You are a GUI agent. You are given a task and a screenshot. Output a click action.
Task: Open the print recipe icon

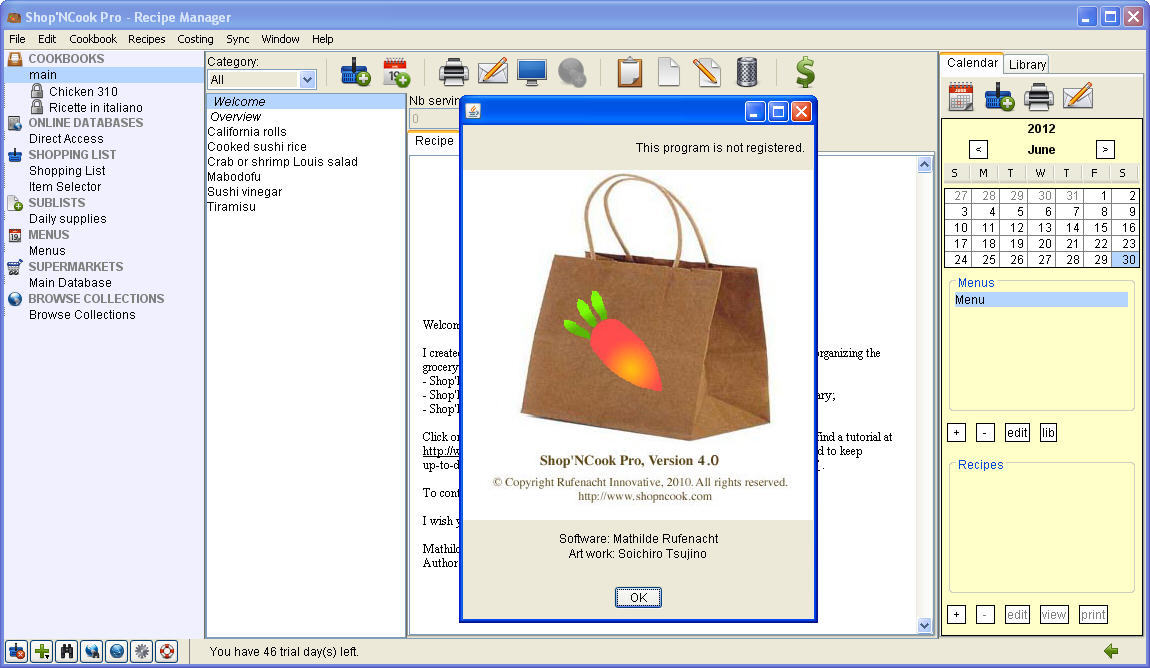pyautogui.click(x=454, y=72)
